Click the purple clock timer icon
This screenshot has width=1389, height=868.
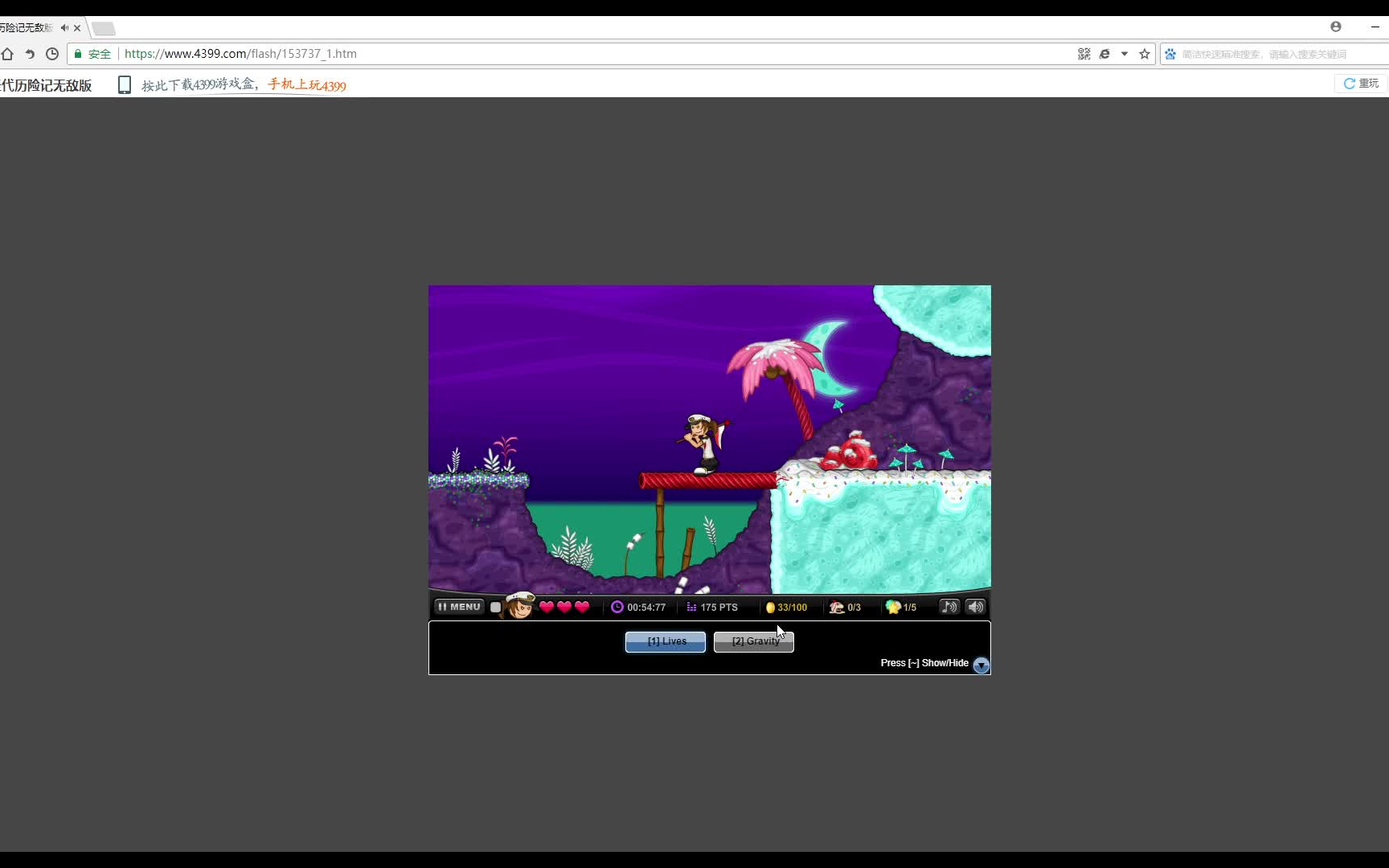pyautogui.click(x=617, y=607)
